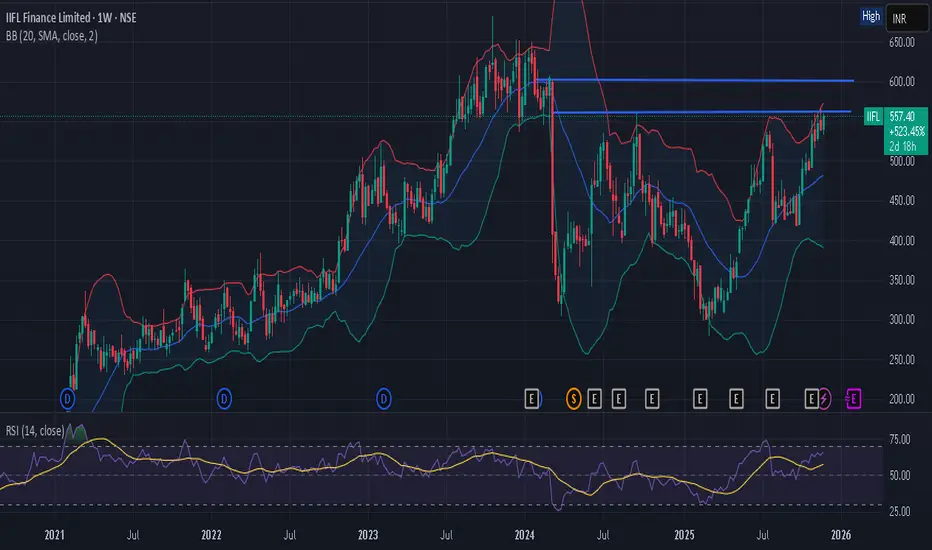Click the 300.00 price axis label
The height and width of the screenshot is (550, 932).
coord(902,319)
